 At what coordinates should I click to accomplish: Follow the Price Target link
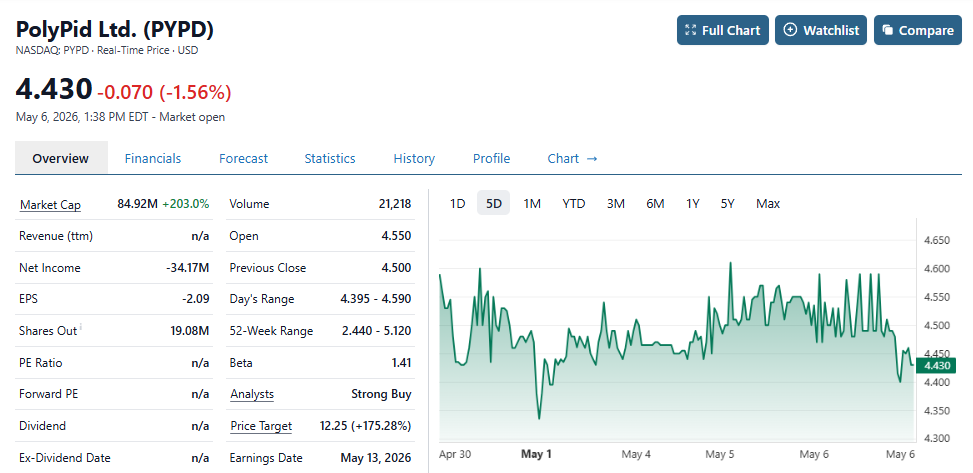pos(261,426)
